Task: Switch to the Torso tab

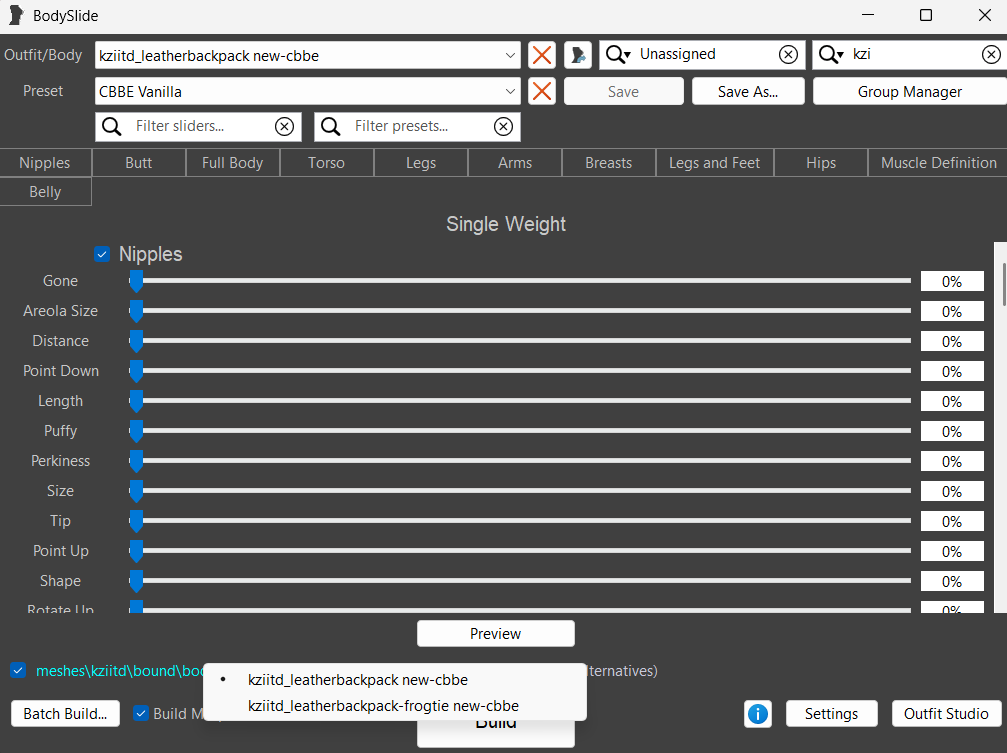Action: click(x=326, y=163)
